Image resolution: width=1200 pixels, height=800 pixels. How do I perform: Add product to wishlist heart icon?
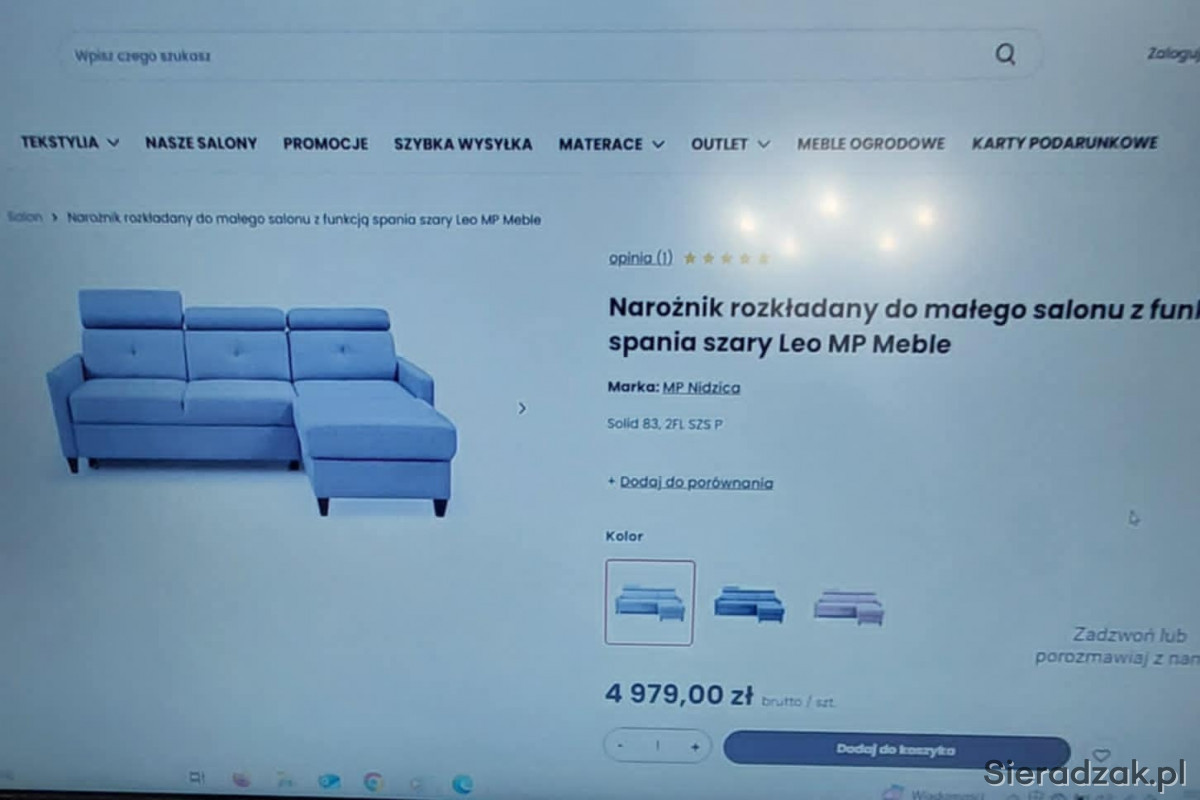(x=1101, y=755)
